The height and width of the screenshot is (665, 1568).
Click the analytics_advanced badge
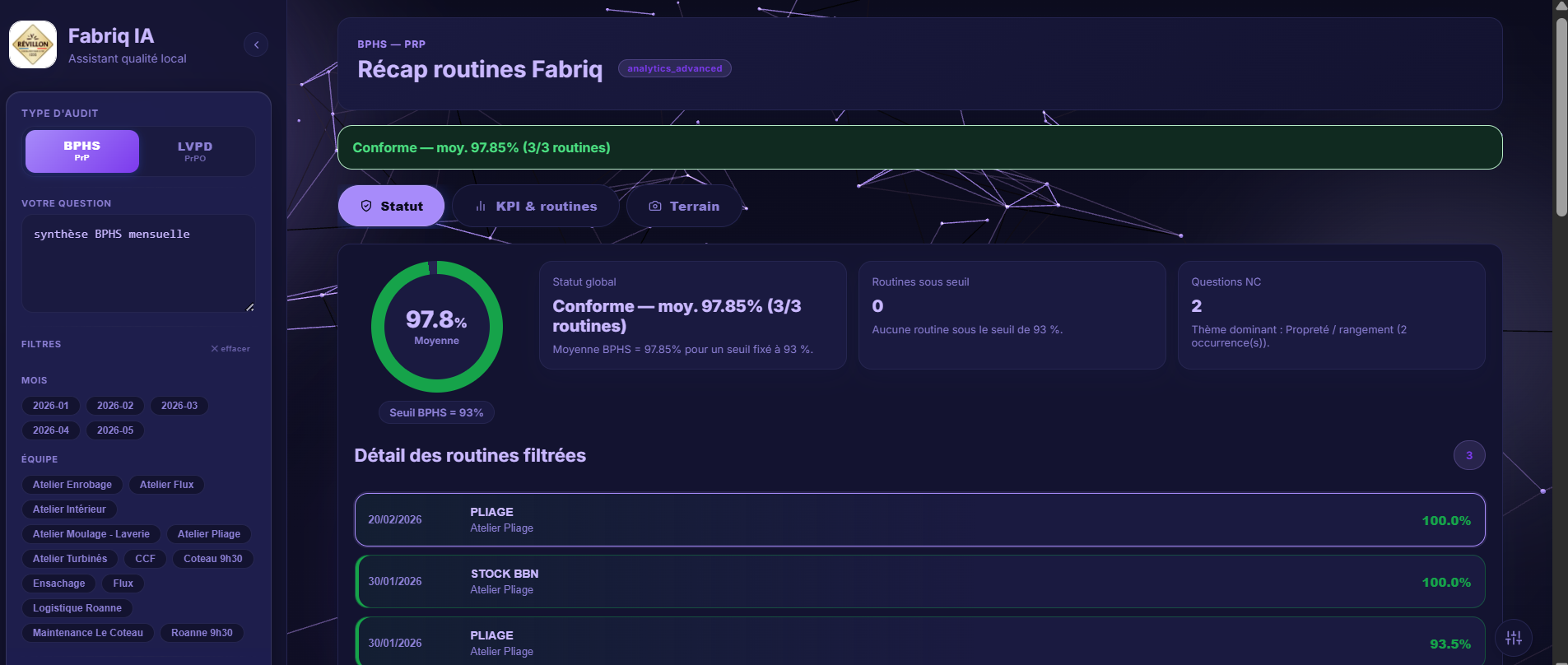(x=675, y=68)
